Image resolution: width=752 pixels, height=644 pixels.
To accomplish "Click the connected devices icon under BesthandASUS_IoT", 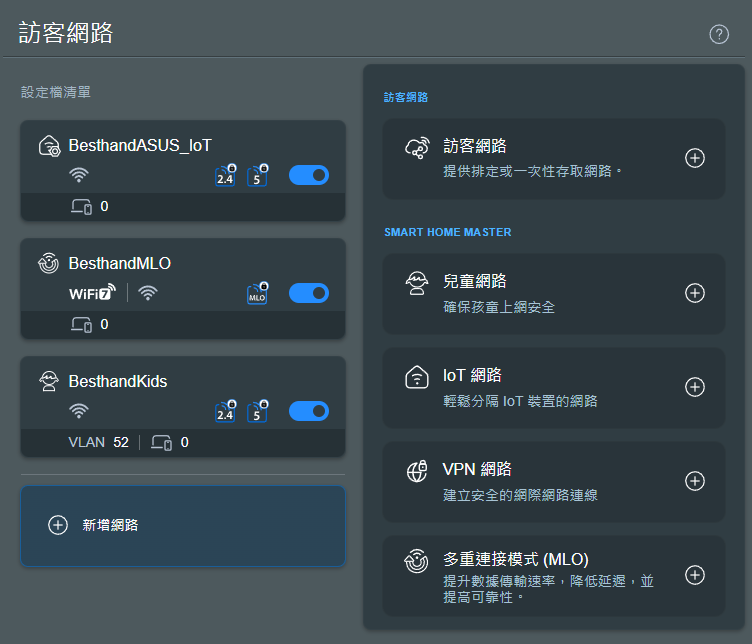I will tap(81, 207).
